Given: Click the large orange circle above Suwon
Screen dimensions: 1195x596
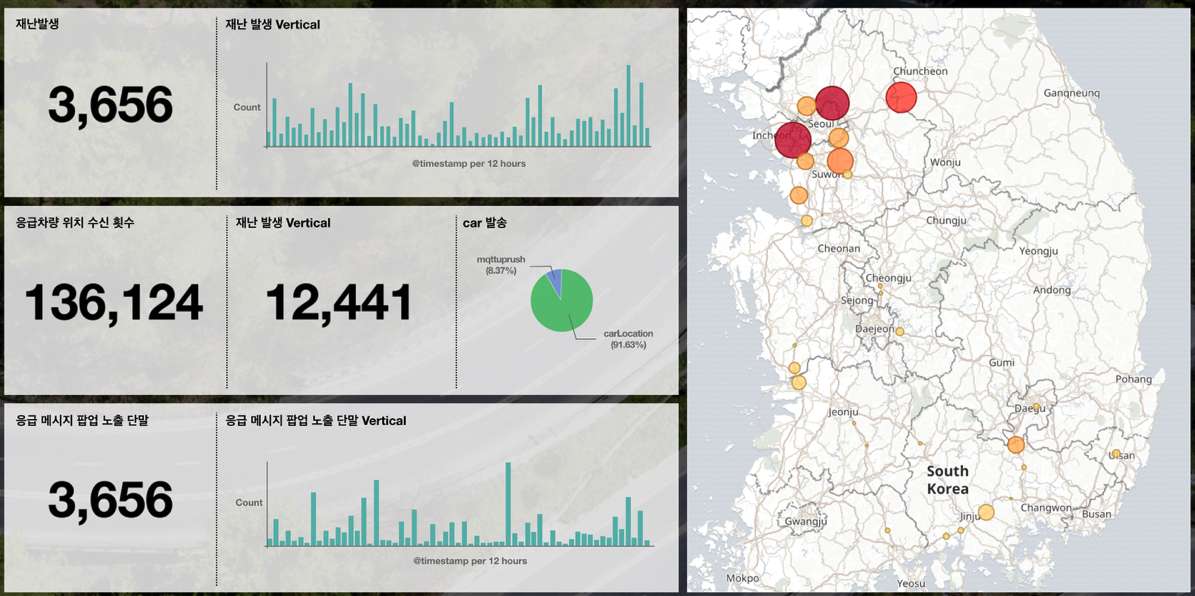Looking at the screenshot, I should pyautogui.click(x=840, y=161).
